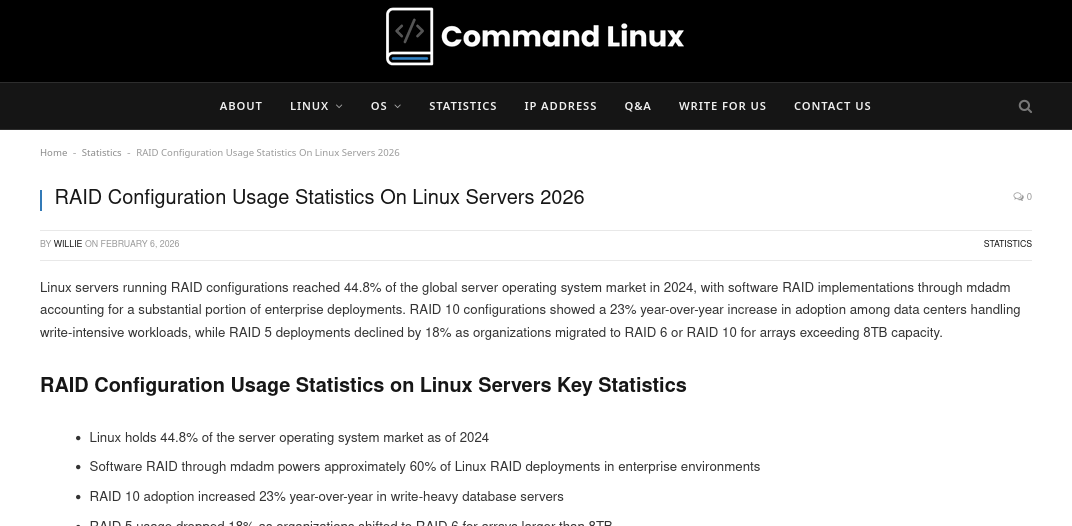This screenshot has width=1072, height=526.
Task: Open the Q&A menu item
Action: [638, 106]
